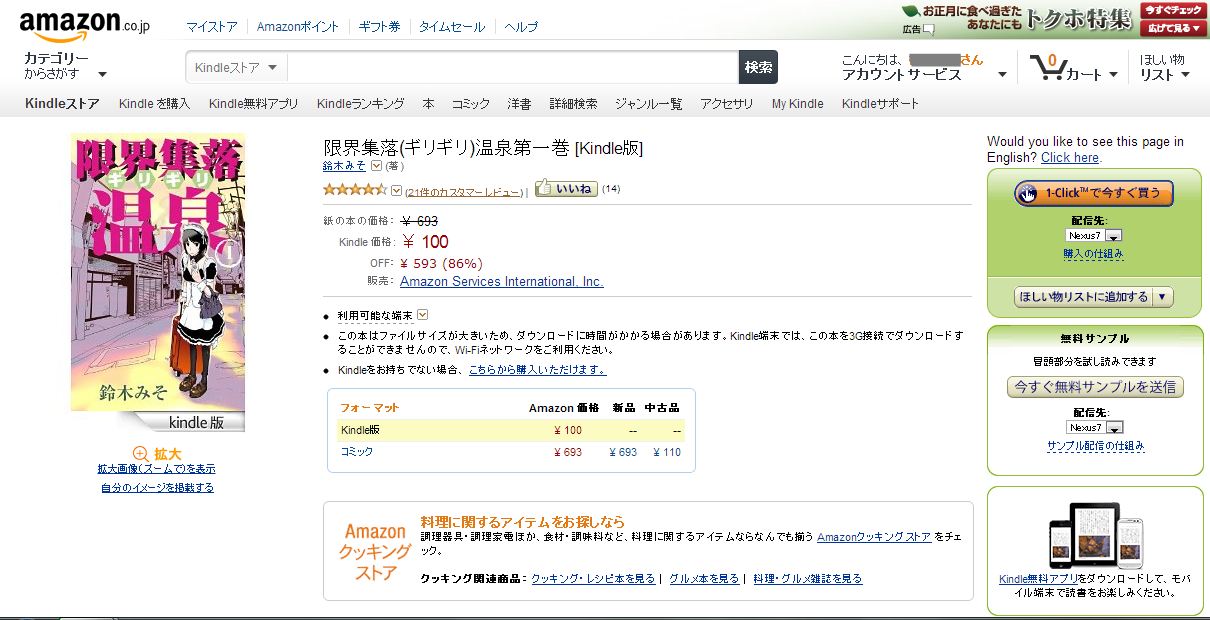This screenshot has width=1210, height=620.
Task: Select アクセサリ in the navigation bar
Action: tap(727, 103)
